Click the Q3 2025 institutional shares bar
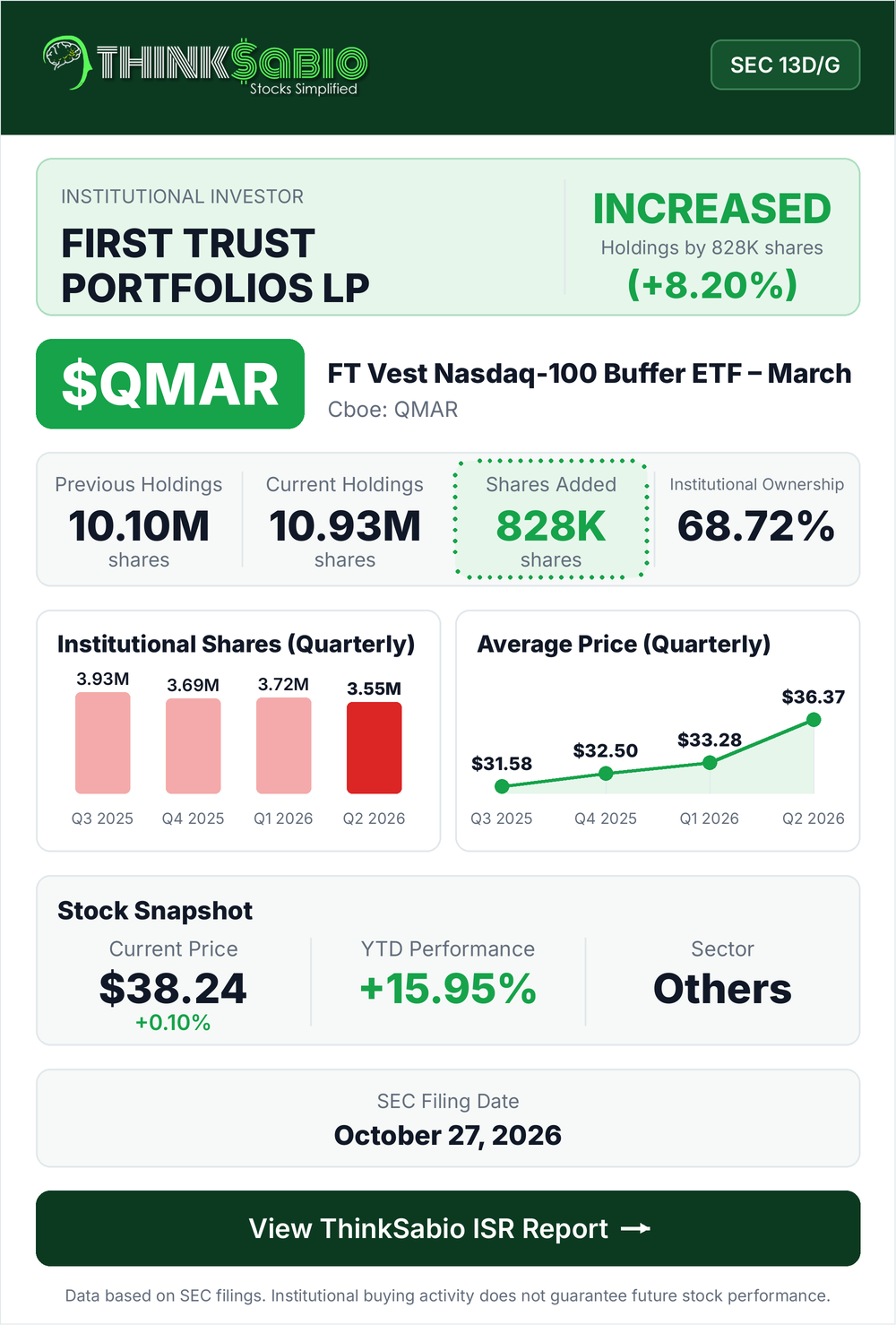The image size is (896, 1325). pos(102,743)
